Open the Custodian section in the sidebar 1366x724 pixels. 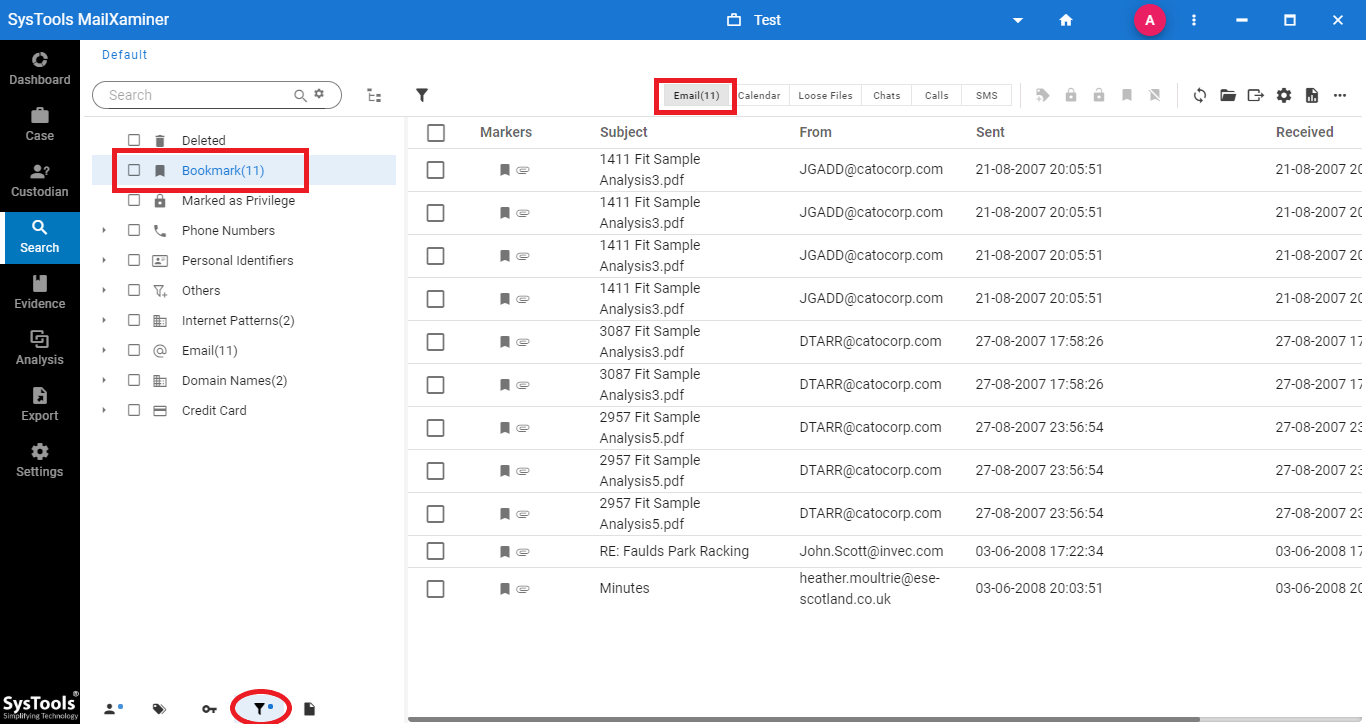(x=40, y=180)
